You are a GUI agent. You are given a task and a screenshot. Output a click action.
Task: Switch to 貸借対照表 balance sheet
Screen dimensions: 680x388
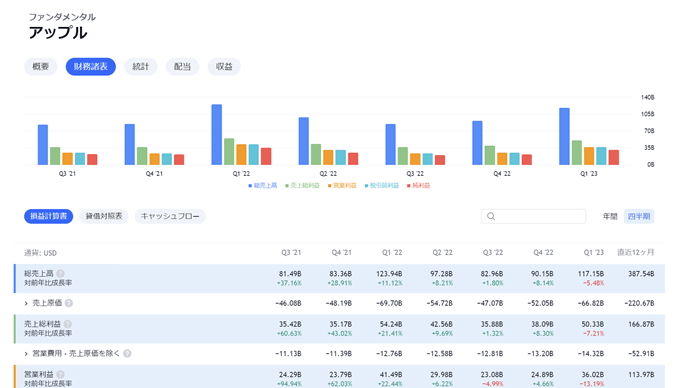click(x=104, y=216)
